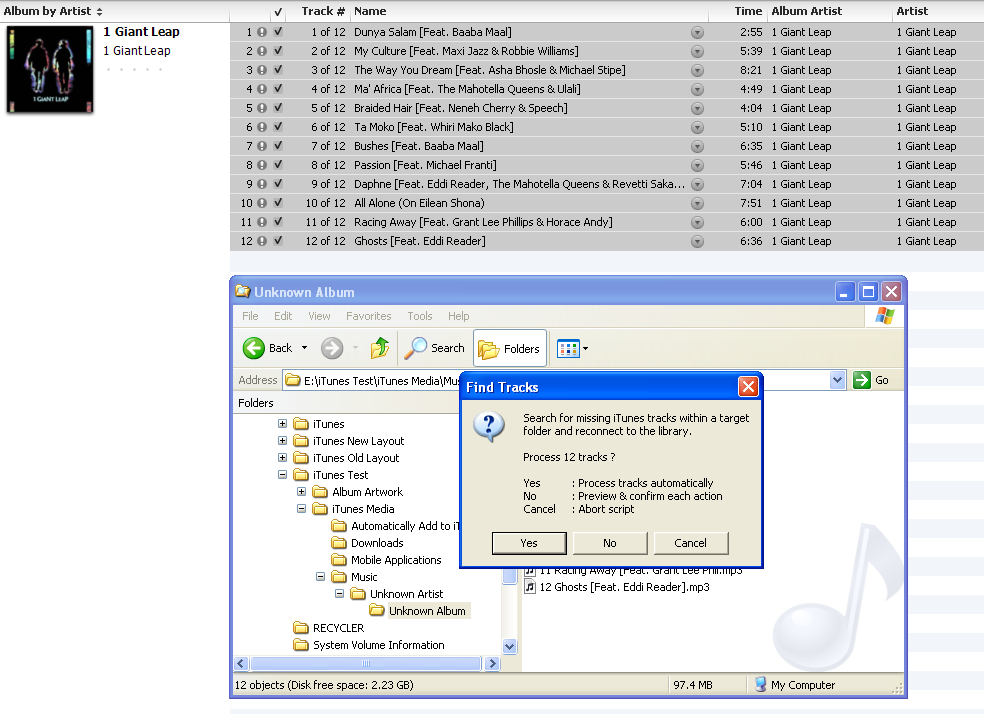Expand the Album Artwork folder node
984x714 pixels.
pos(301,492)
